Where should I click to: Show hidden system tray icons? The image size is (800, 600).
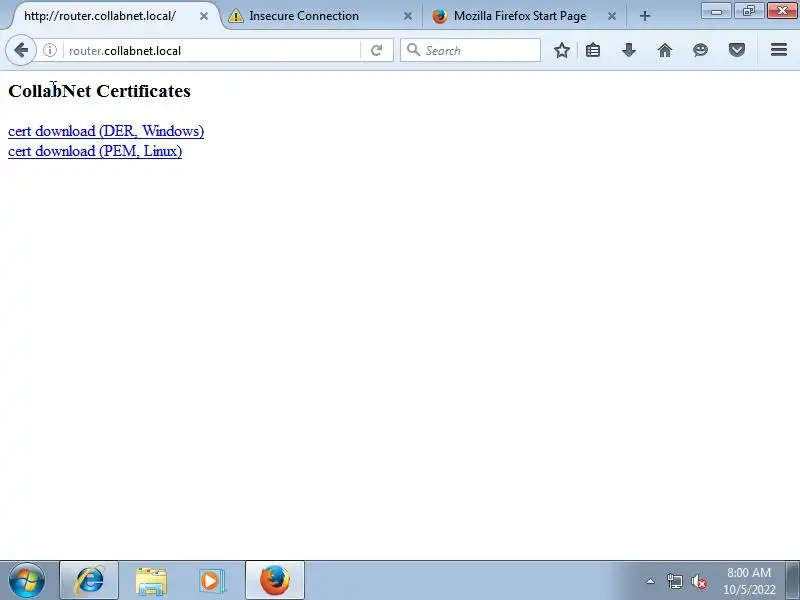tap(651, 581)
